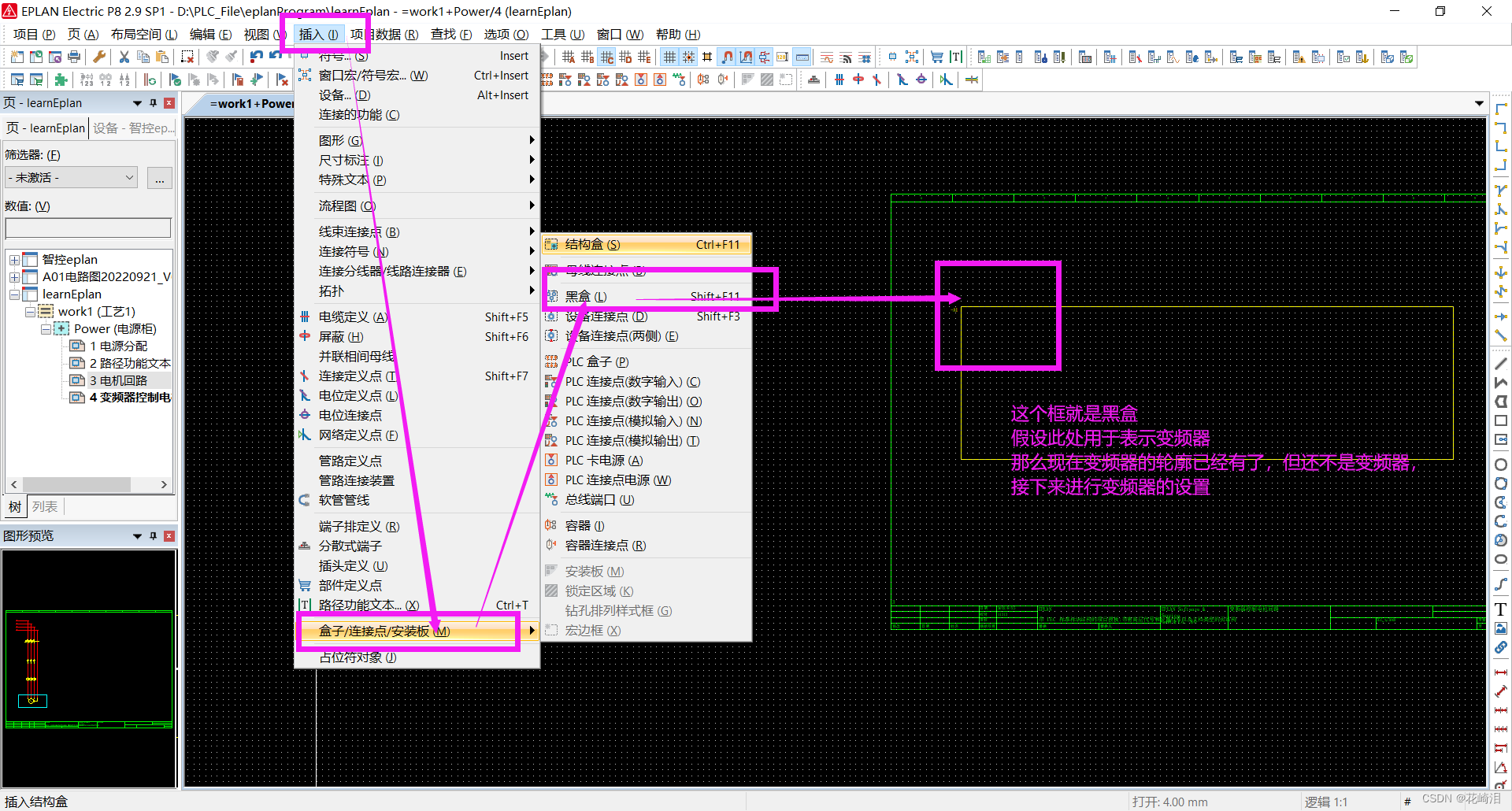Select the line drawing tool on the right
The width and height of the screenshot is (1512, 811).
(x=1500, y=363)
